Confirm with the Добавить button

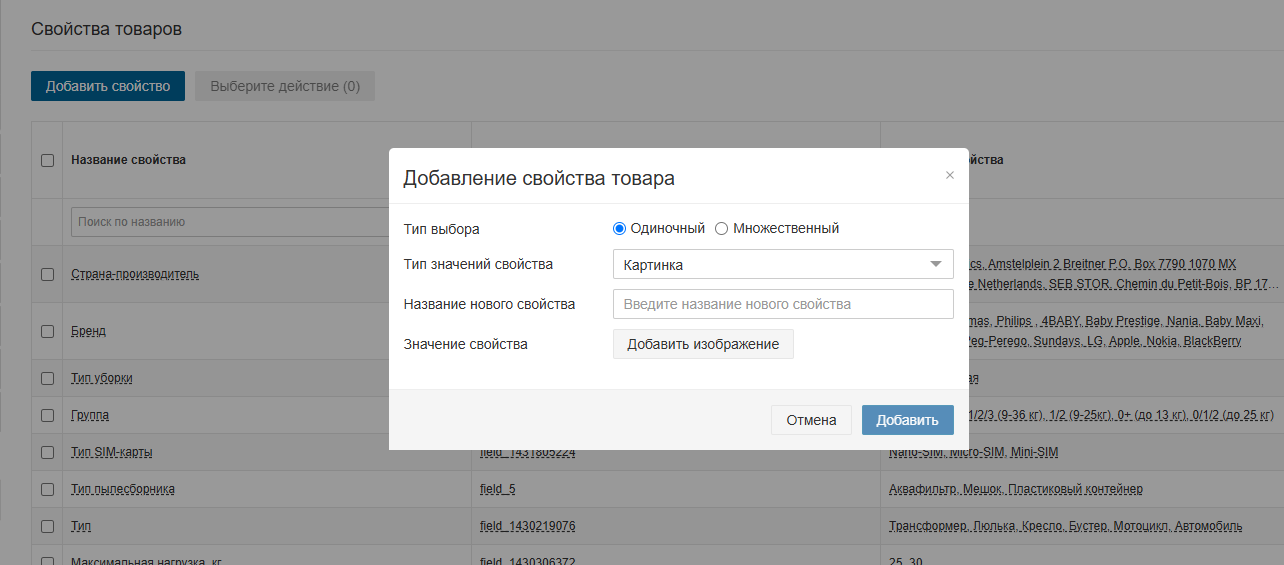[x=908, y=420]
